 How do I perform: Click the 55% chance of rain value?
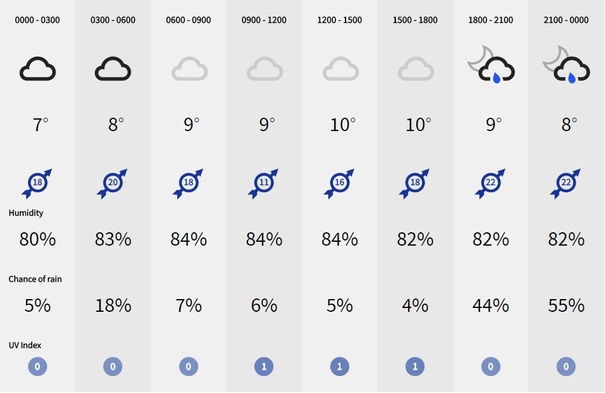(x=566, y=305)
